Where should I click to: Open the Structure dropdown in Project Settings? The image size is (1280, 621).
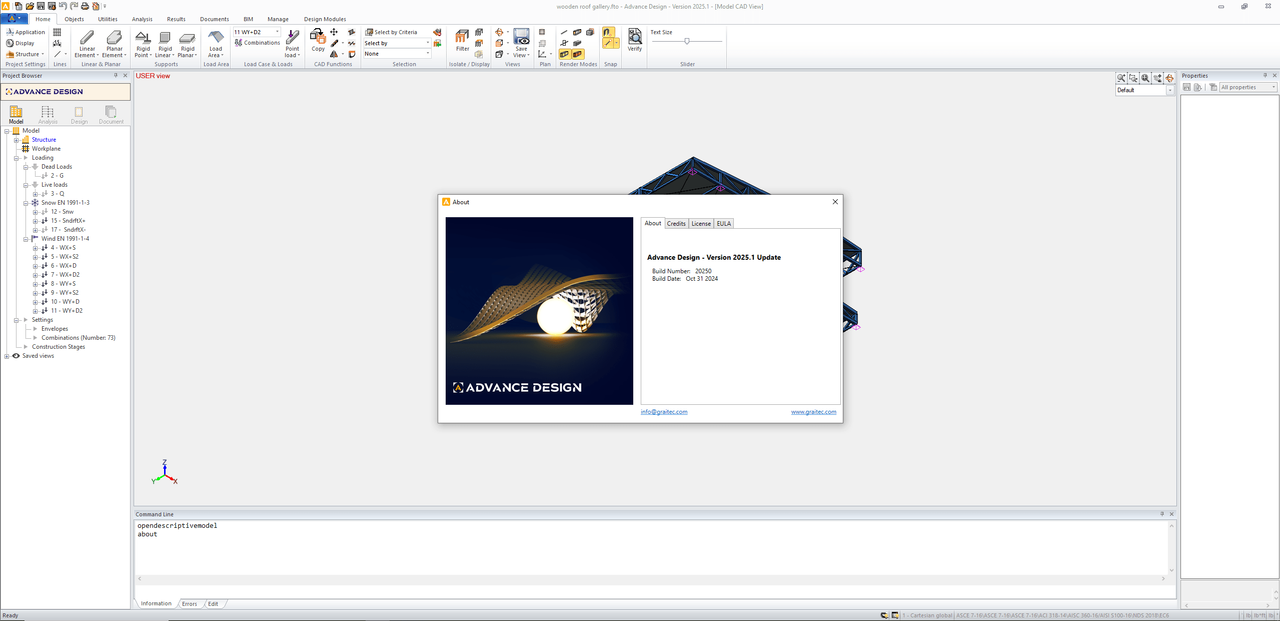point(25,54)
